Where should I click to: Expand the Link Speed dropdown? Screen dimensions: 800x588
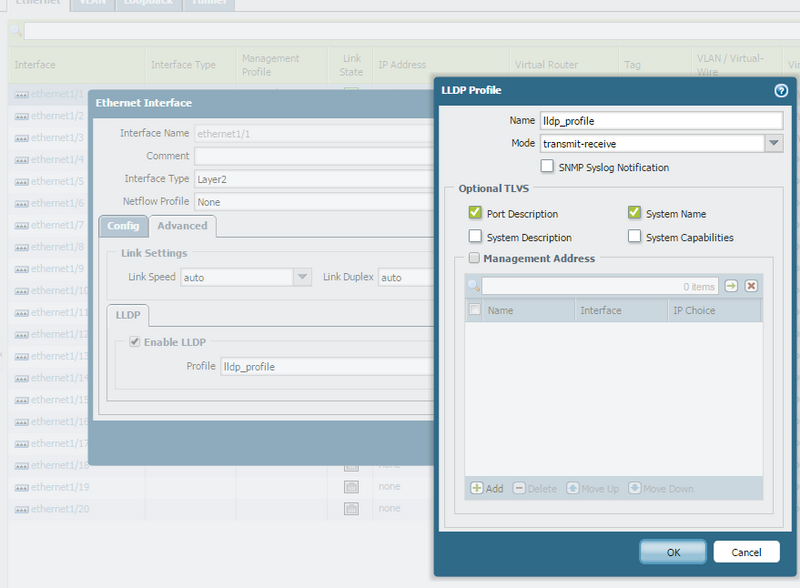[x=302, y=277]
